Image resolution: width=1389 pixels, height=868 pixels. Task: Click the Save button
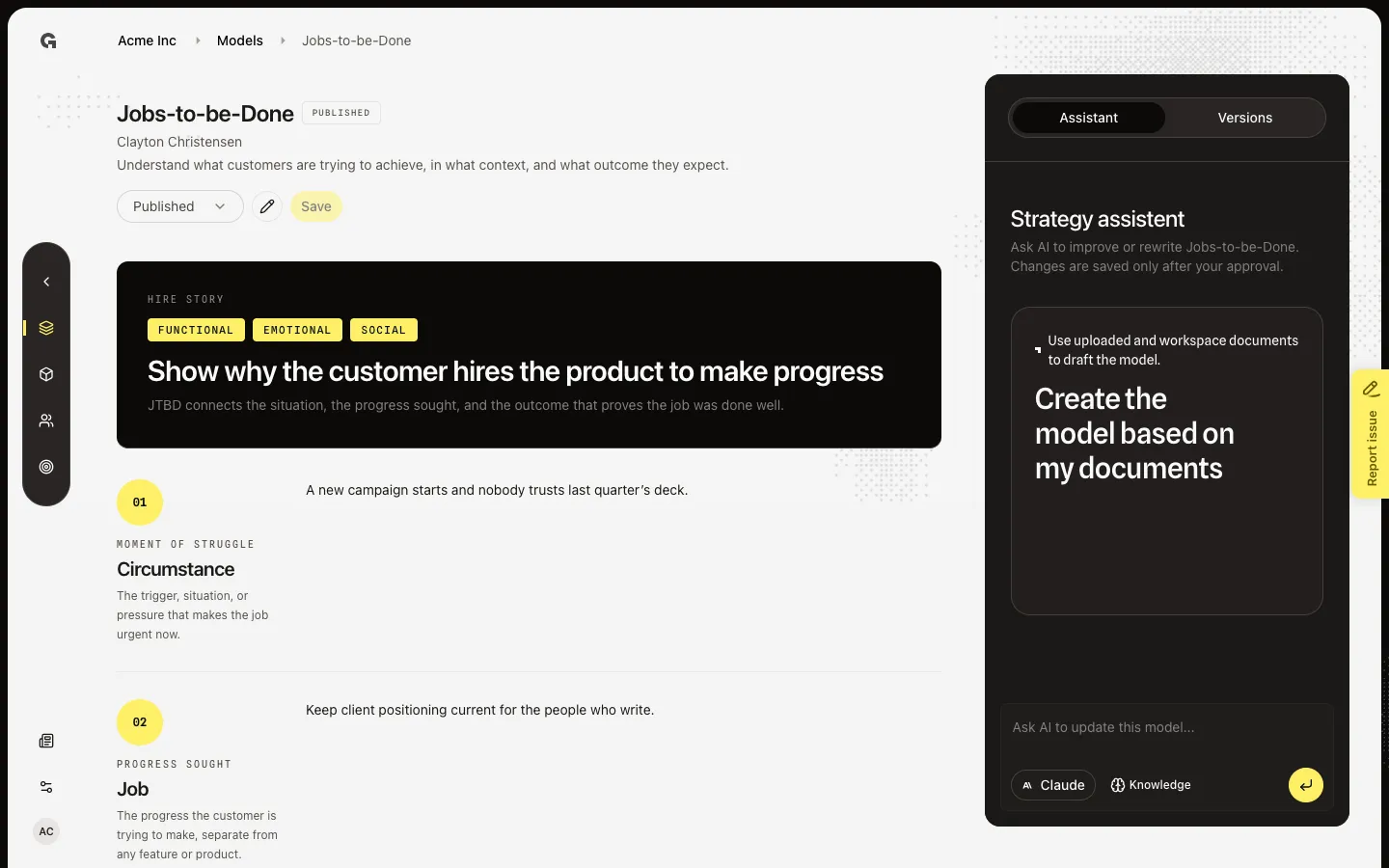pyautogui.click(x=316, y=206)
